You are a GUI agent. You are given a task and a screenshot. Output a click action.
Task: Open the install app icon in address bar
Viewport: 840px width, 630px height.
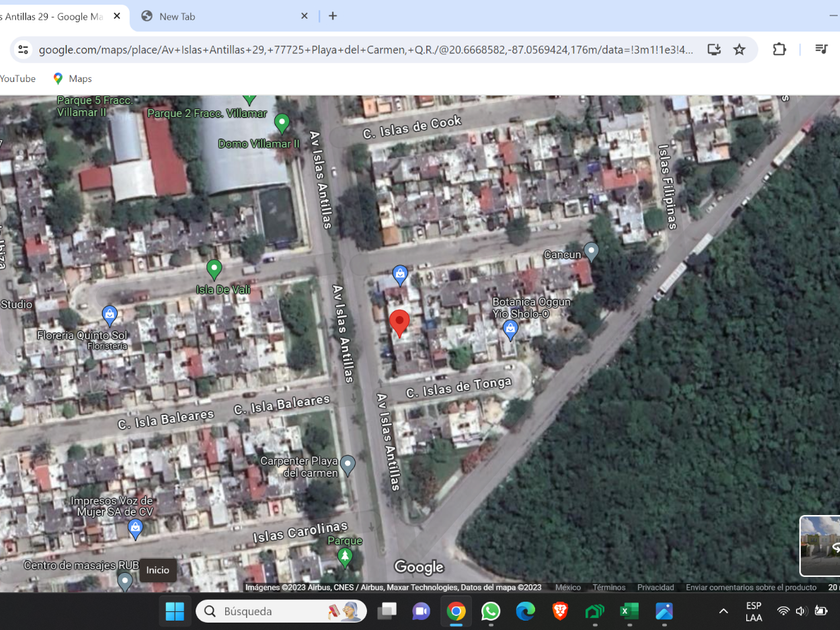(x=713, y=49)
